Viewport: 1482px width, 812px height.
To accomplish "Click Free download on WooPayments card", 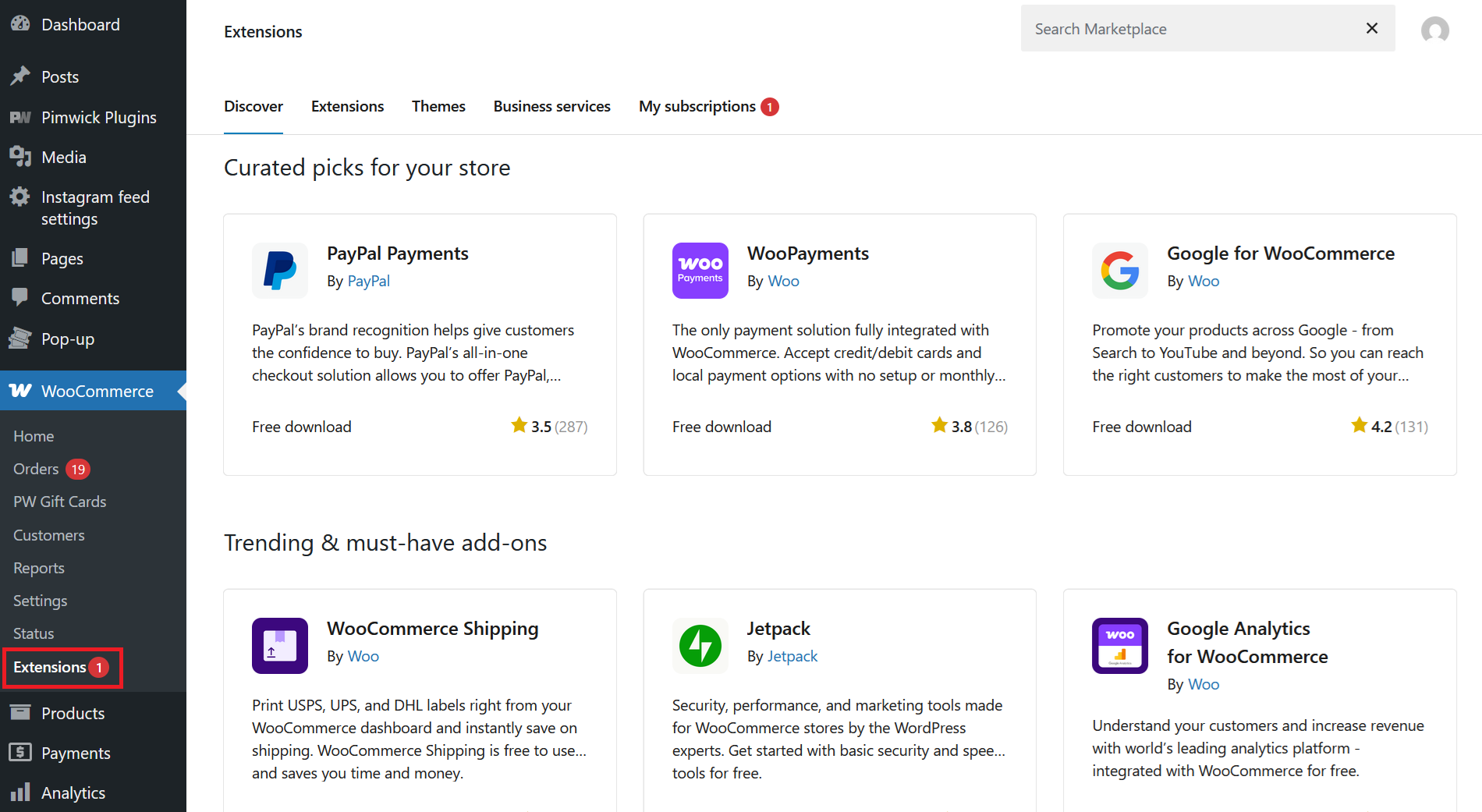I will click(x=721, y=427).
